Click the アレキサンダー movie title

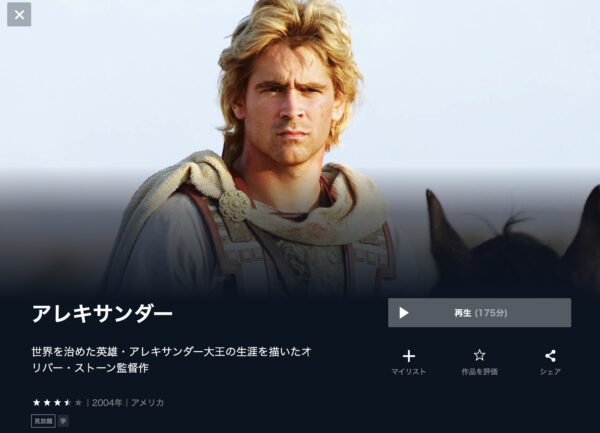pyautogui.click(x=103, y=313)
